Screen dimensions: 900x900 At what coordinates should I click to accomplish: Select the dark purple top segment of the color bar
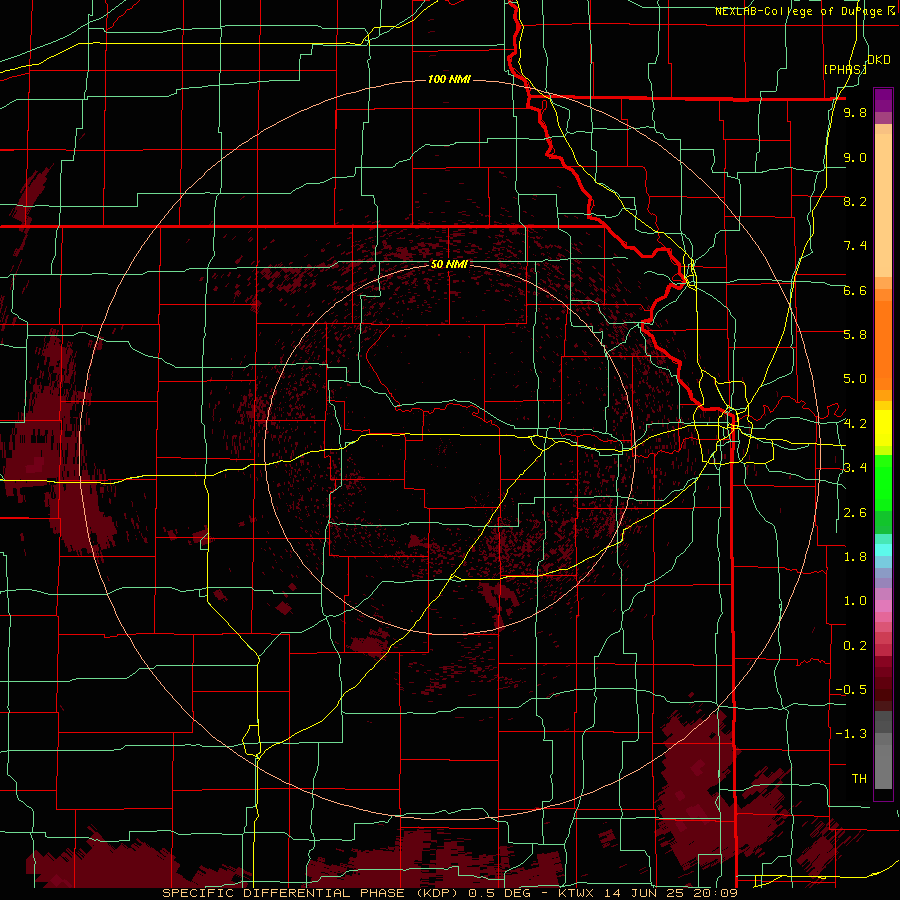coord(883,100)
